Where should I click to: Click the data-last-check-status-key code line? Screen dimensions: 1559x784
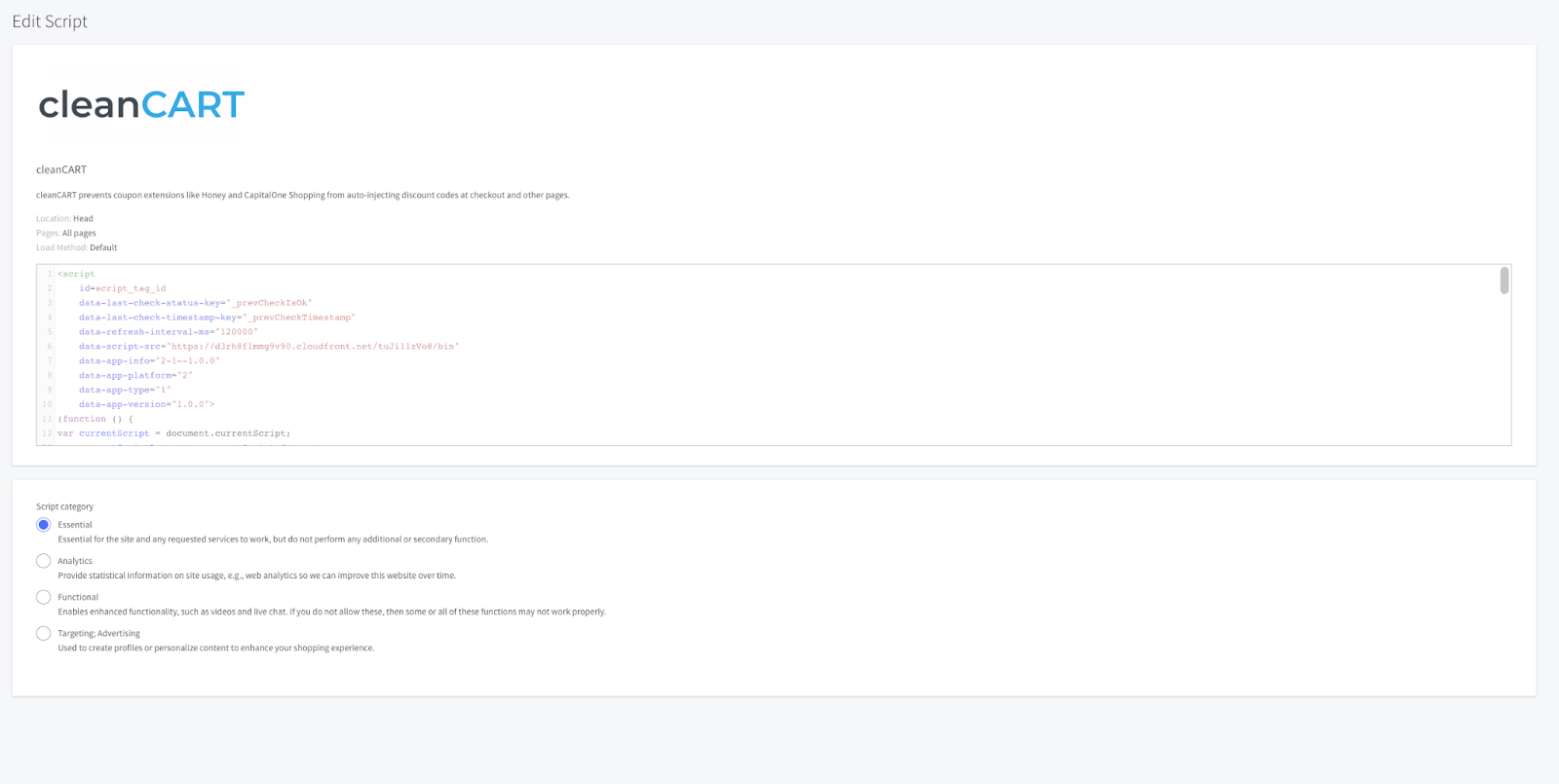(x=196, y=303)
